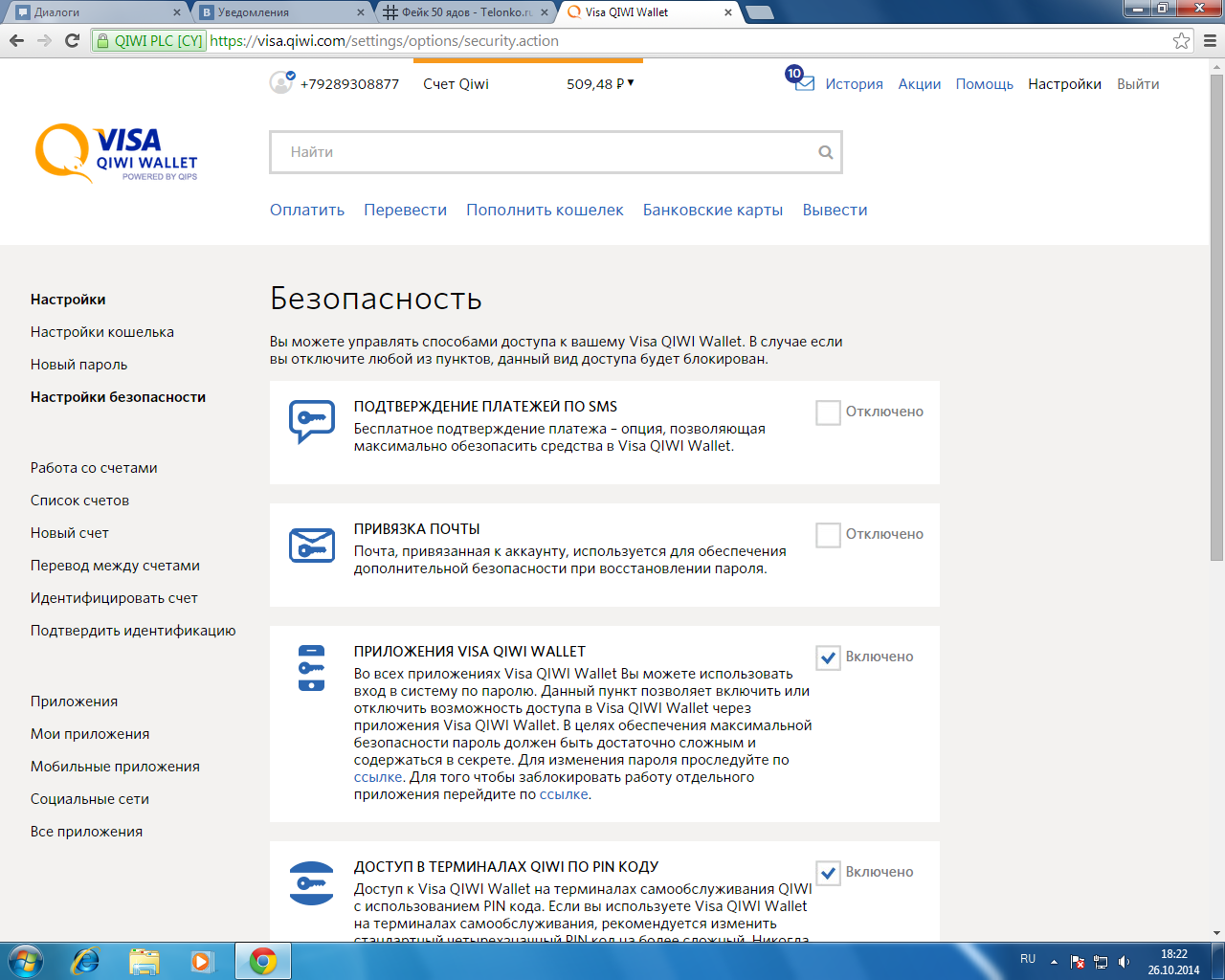Screen dimensions: 1225x980
Task: Click the network tray icon
Action: point(1101,962)
